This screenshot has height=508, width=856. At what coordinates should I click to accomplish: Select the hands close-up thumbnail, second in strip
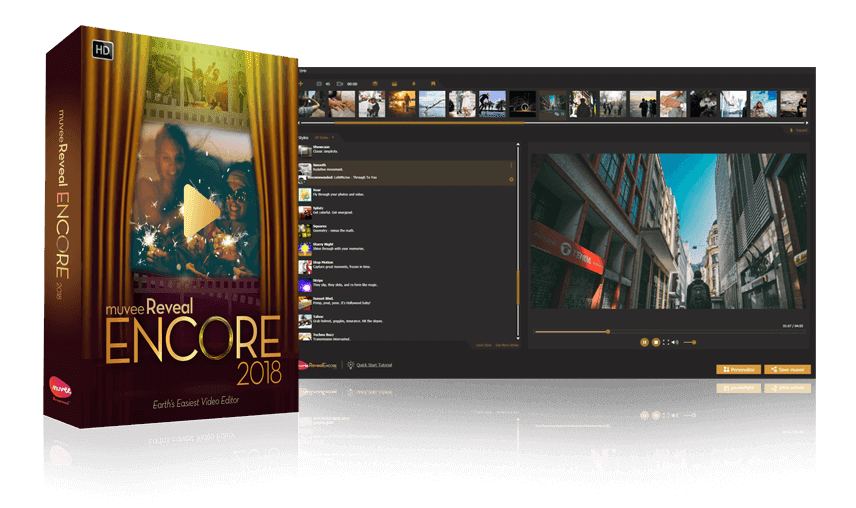tap(342, 104)
